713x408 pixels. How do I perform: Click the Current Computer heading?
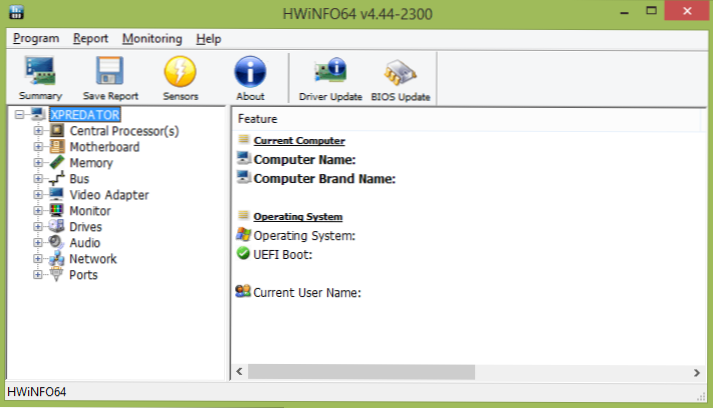299,141
